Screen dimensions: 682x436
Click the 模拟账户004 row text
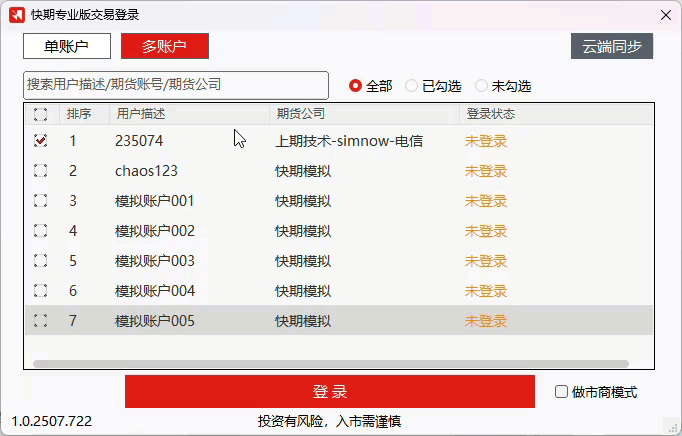[155, 291]
